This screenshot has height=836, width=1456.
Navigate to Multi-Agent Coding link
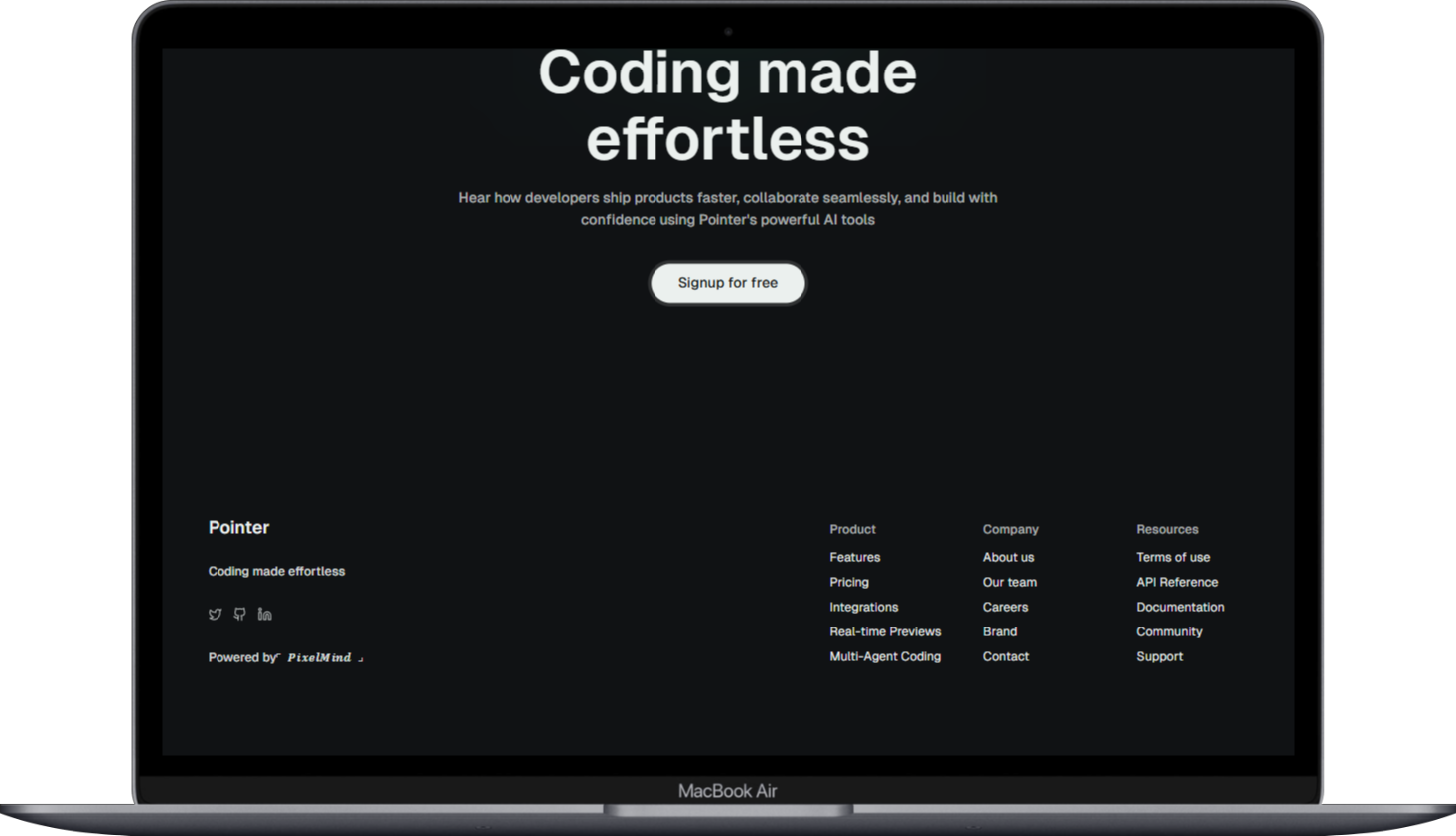(x=884, y=656)
